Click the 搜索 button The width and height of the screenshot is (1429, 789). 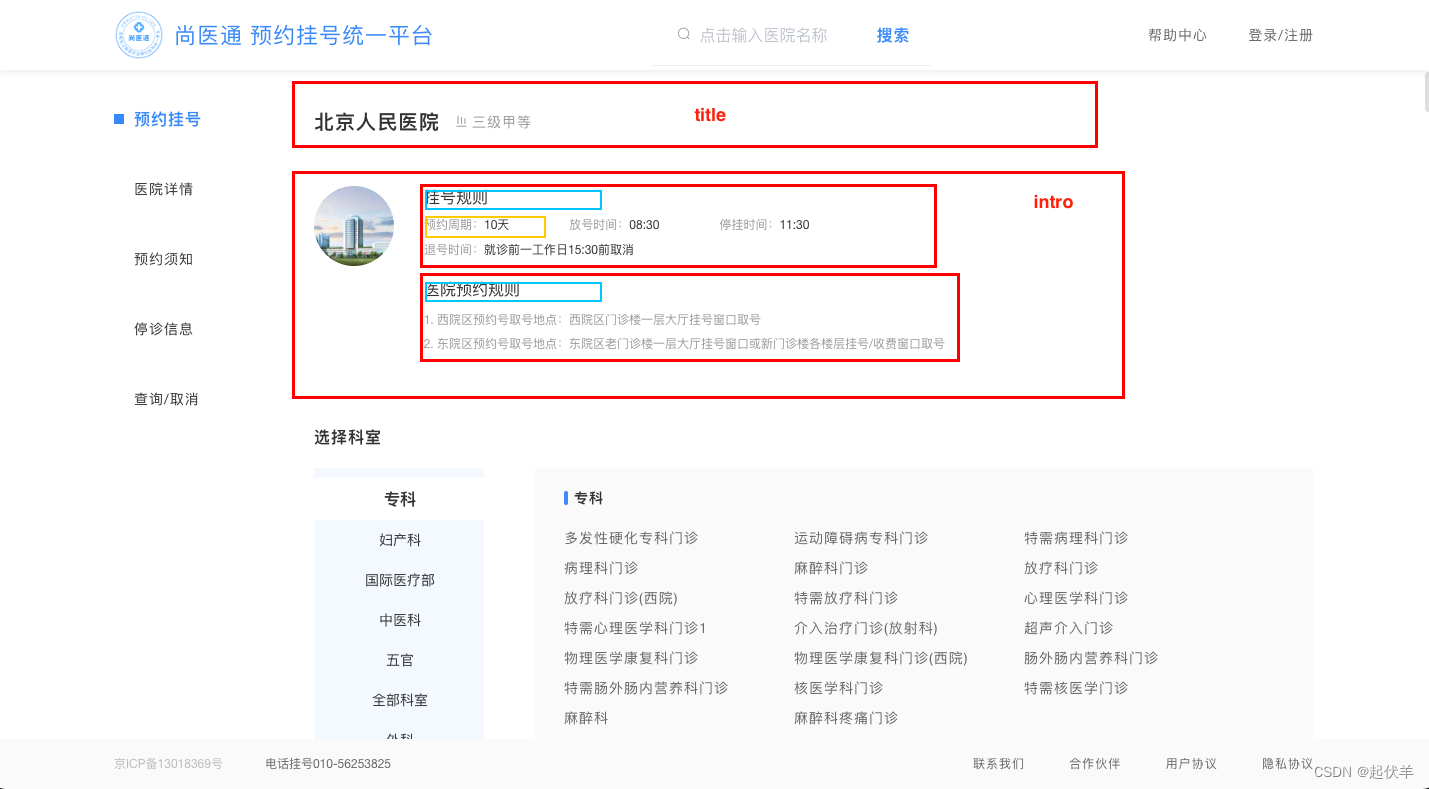[x=893, y=35]
